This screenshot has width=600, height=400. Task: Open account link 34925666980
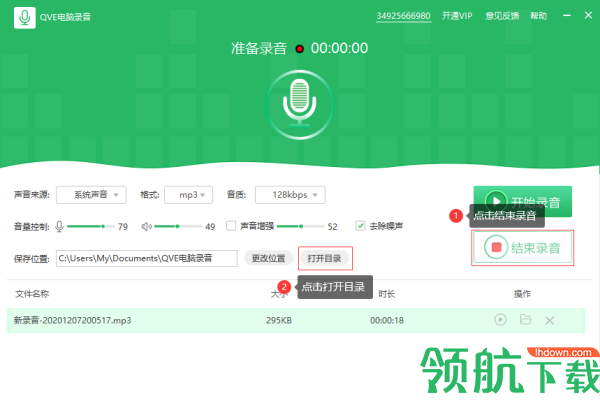403,16
